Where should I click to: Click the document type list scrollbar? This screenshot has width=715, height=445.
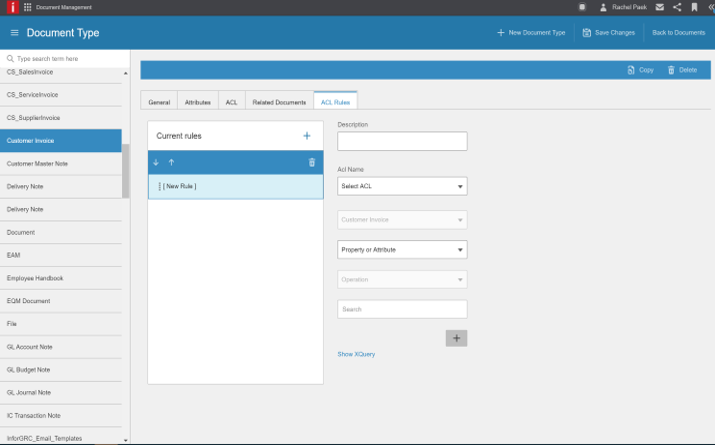(125, 170)
